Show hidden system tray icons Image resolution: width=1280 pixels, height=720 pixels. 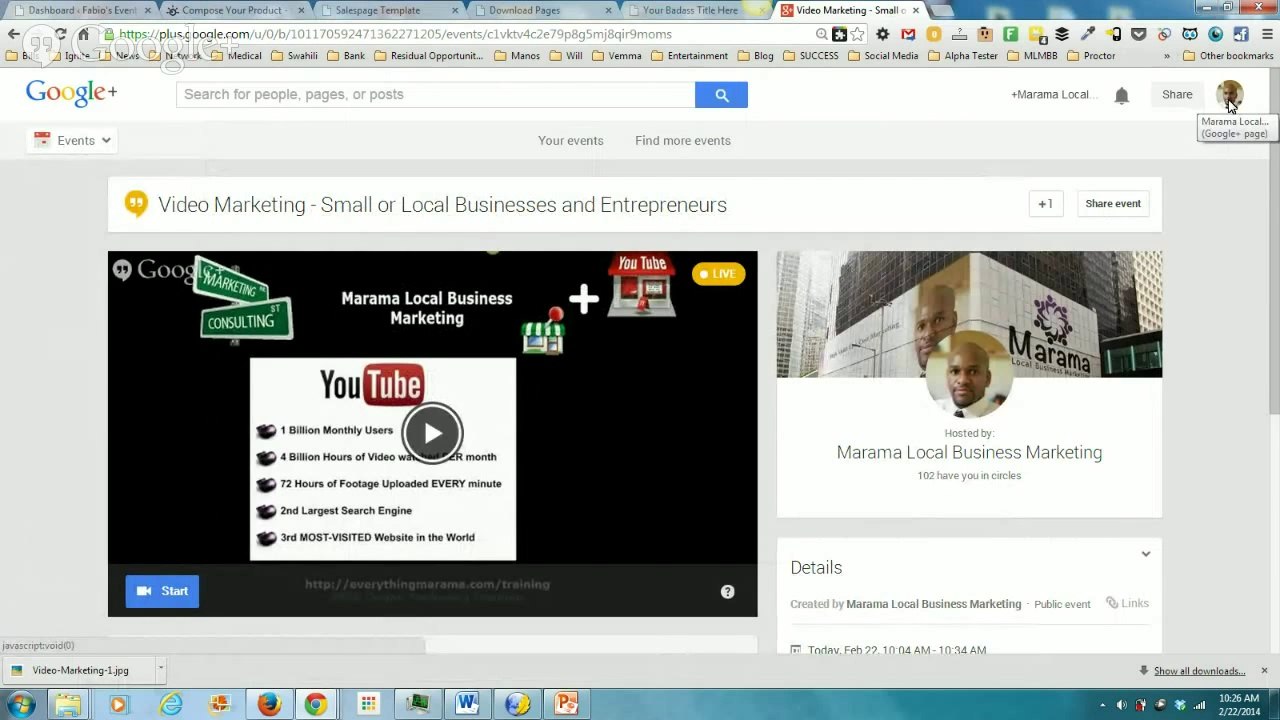point(1103,704)
